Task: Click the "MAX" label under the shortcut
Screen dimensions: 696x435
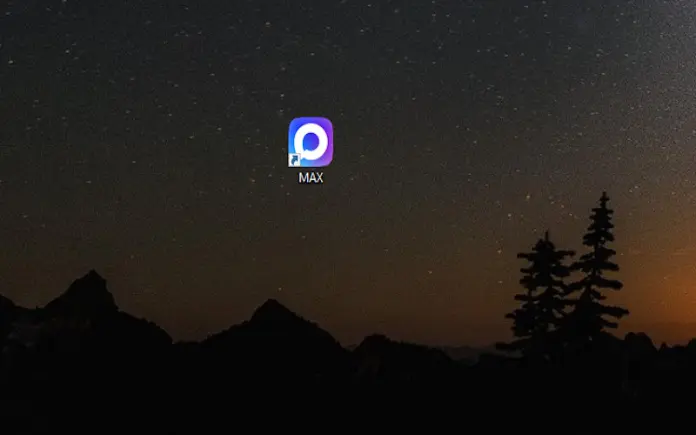Action: pos(311,178)
